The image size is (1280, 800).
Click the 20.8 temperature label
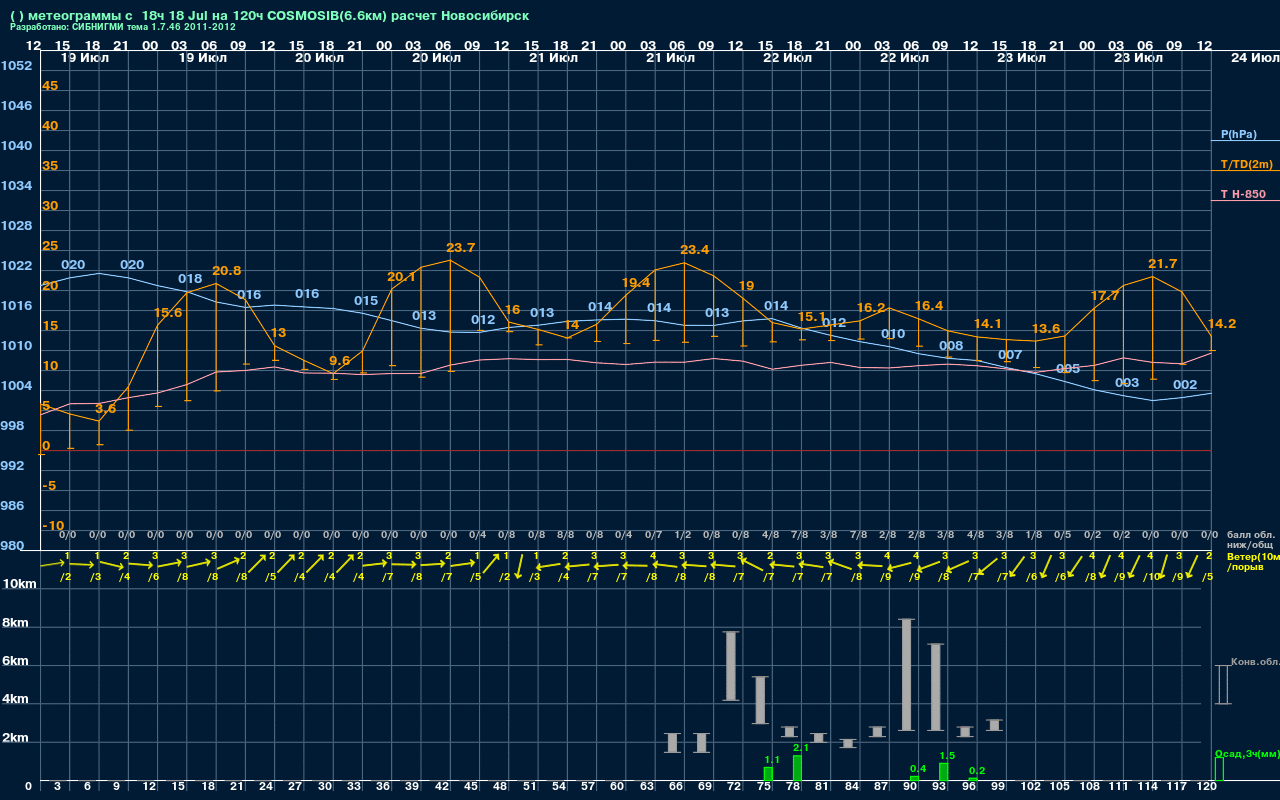coord(227,270)
